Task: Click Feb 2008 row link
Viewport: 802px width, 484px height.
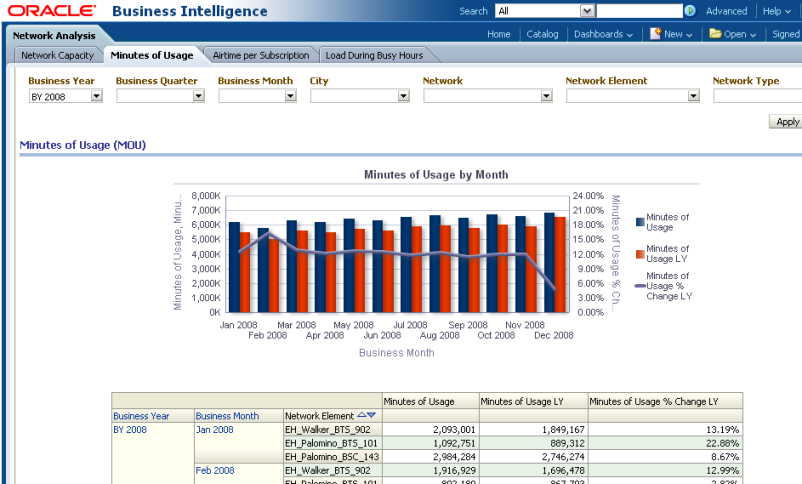Action: tap(215, 470)
